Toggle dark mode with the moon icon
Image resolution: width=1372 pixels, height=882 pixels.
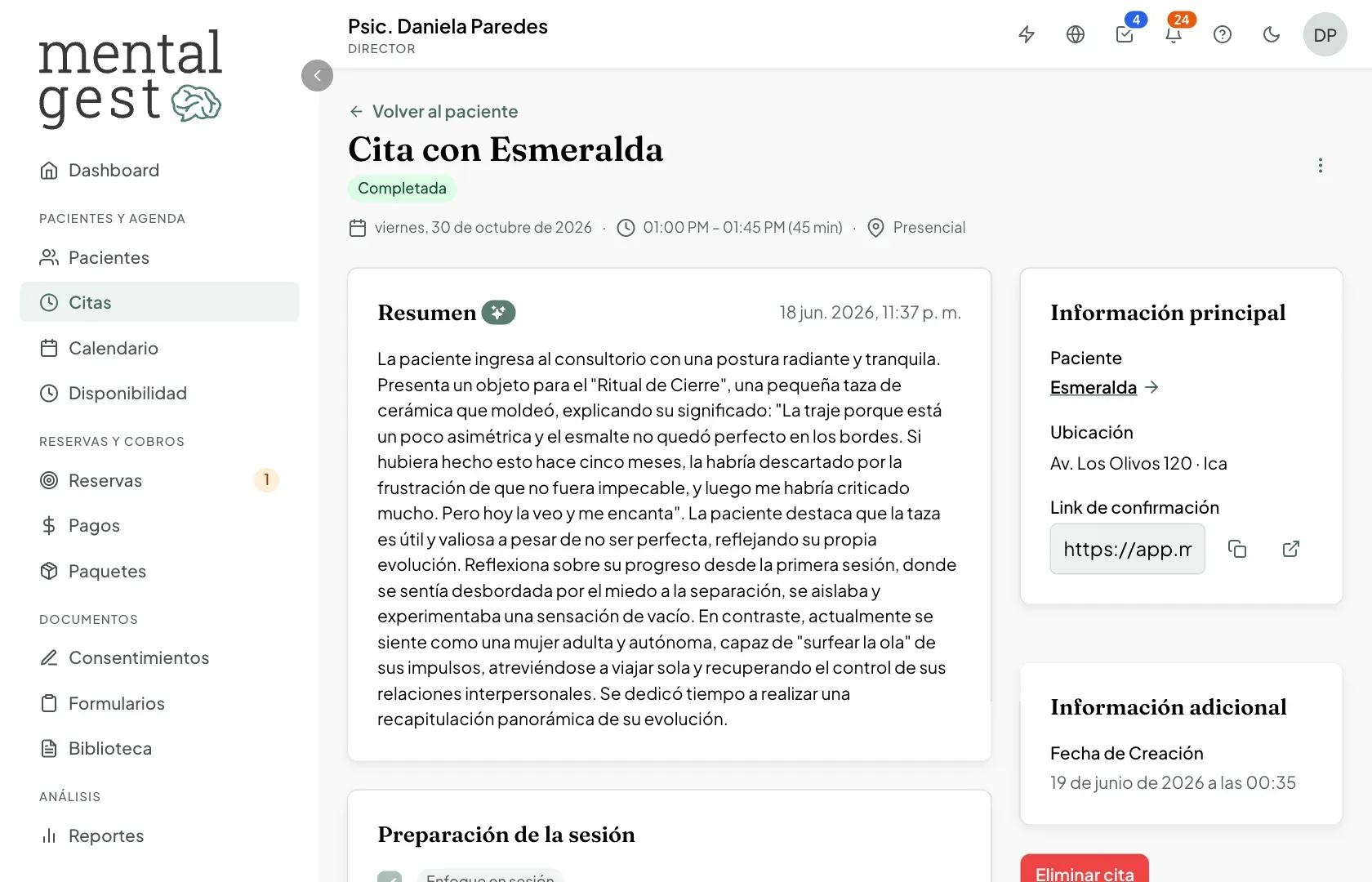1272,34
